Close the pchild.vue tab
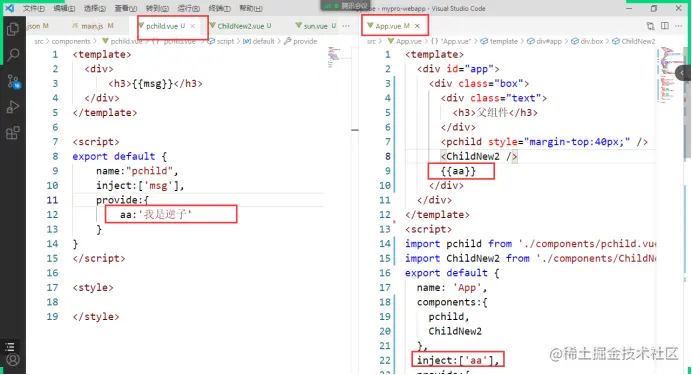 [x=192, y=26]
